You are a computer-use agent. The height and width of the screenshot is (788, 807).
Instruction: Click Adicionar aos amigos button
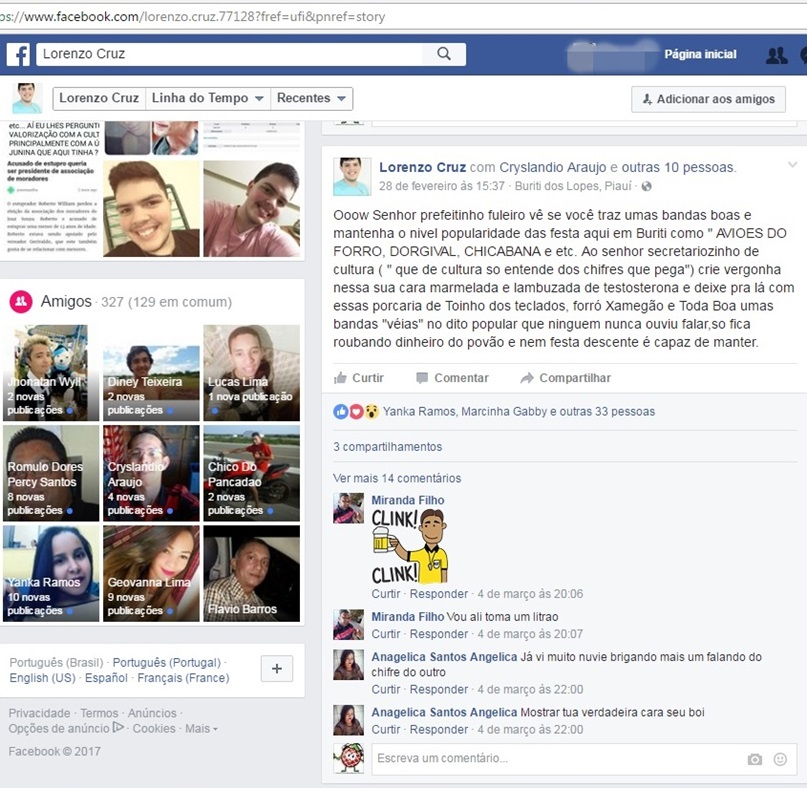pos(708,99)
